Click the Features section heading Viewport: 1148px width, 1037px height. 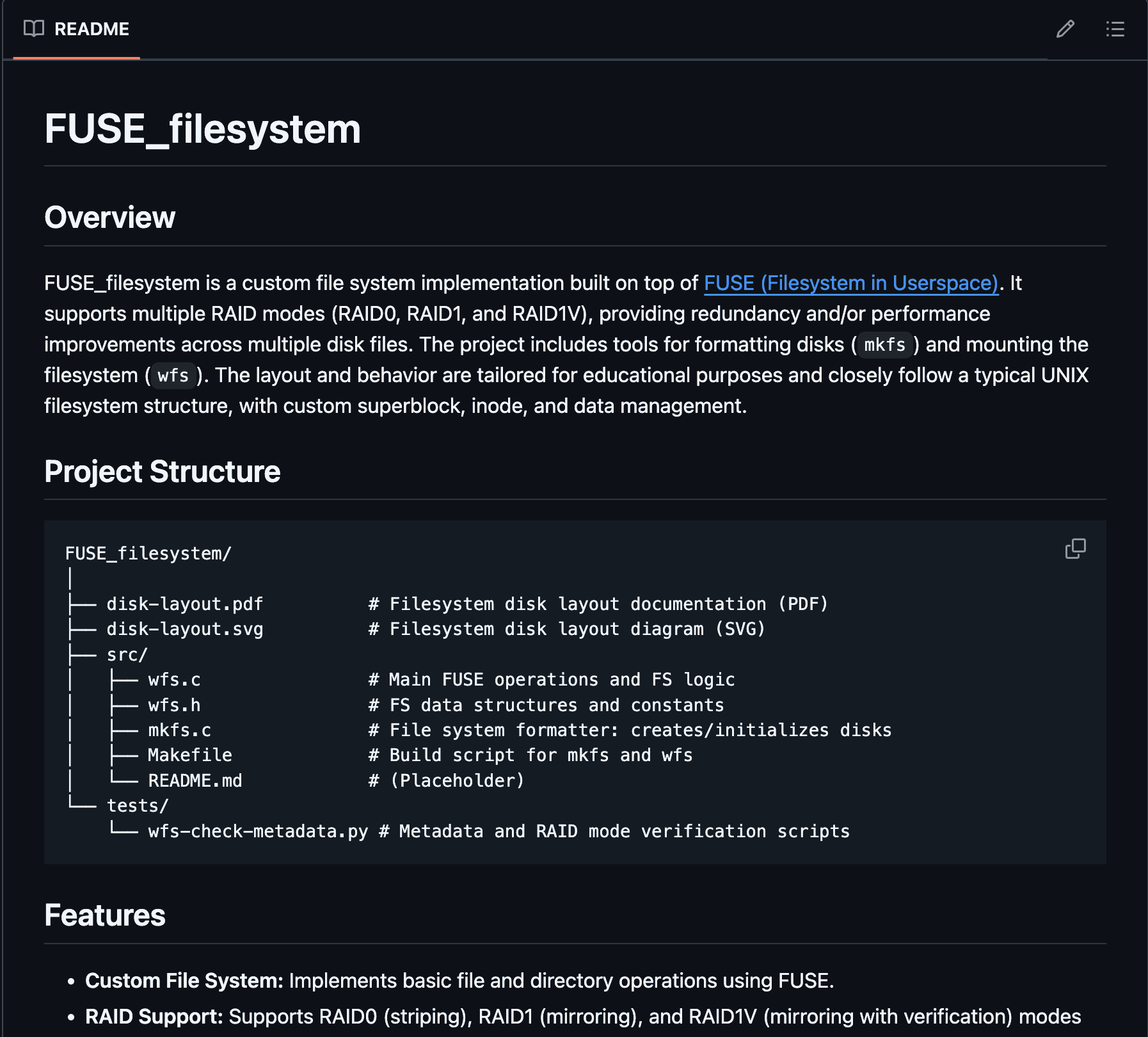(104, 915)
